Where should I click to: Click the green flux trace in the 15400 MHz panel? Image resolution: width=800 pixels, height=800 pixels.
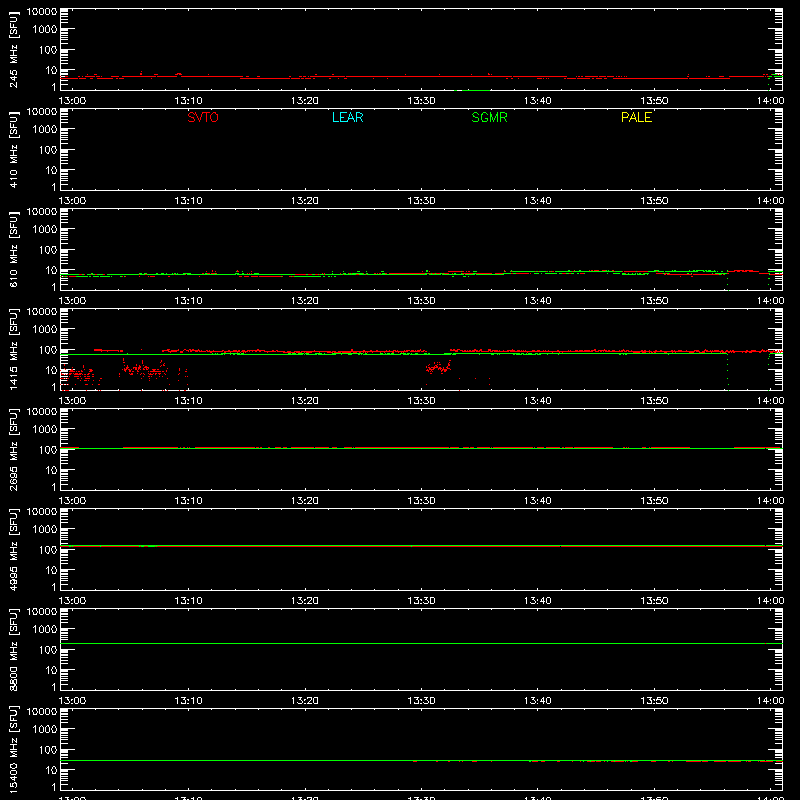[421, 760]
